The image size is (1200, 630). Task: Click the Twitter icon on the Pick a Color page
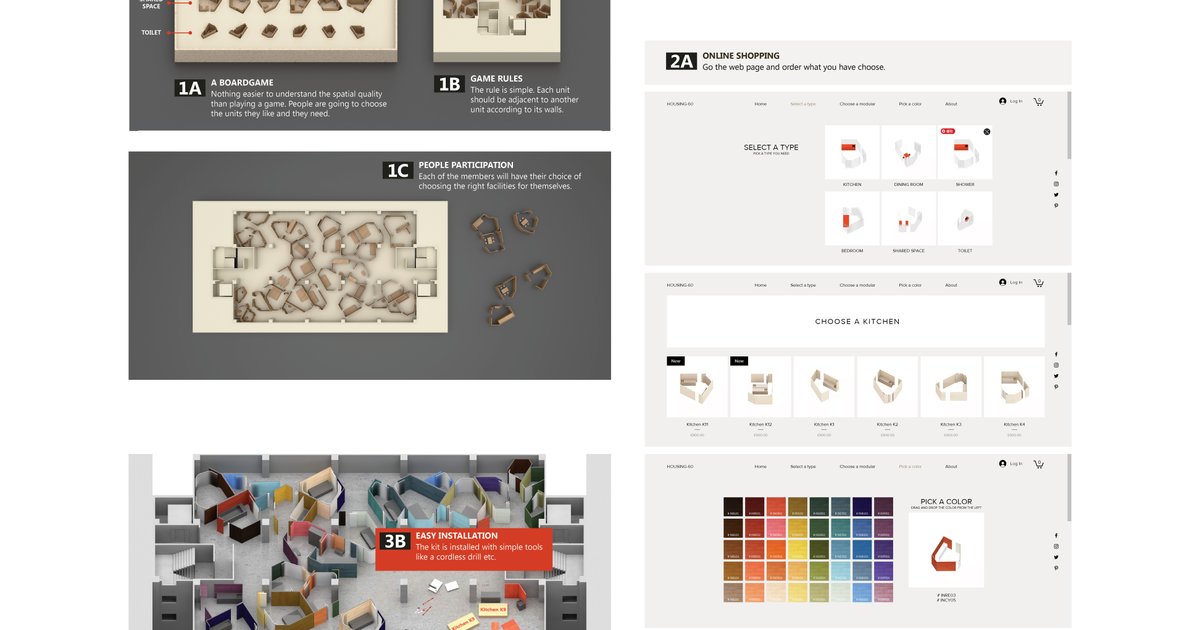(x=1056, y=557)
